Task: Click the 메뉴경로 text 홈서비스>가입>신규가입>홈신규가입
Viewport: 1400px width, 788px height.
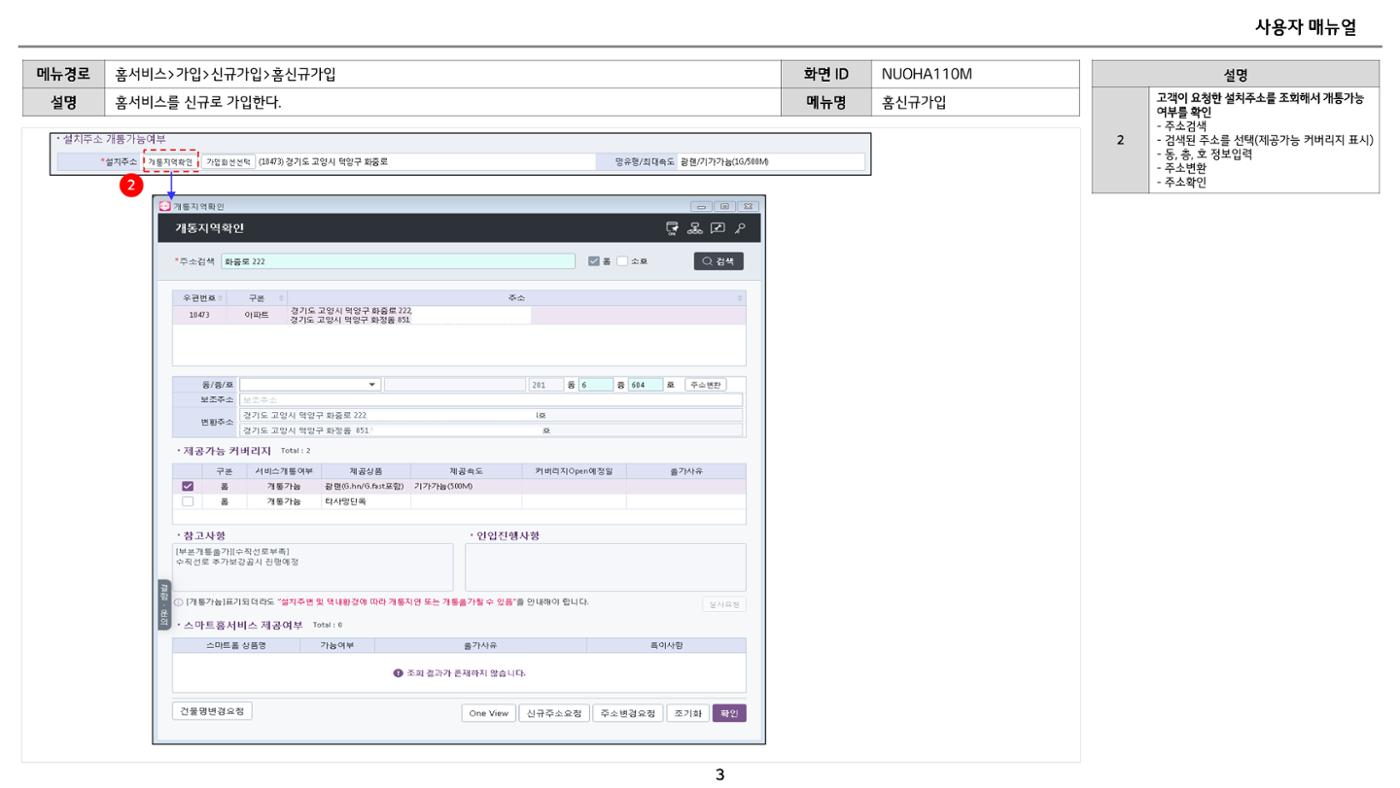Action: click(x=226, y=74)
